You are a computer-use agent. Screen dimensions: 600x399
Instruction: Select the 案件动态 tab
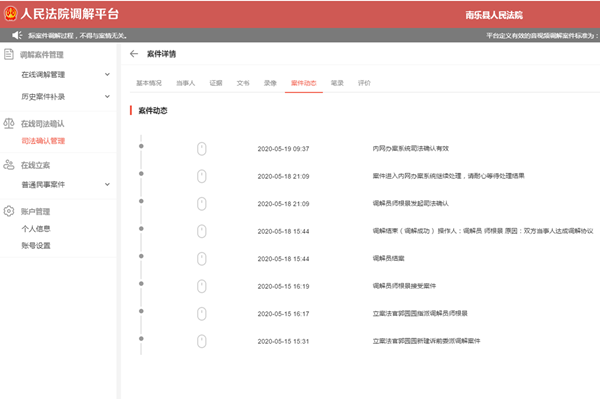point(304,83)
